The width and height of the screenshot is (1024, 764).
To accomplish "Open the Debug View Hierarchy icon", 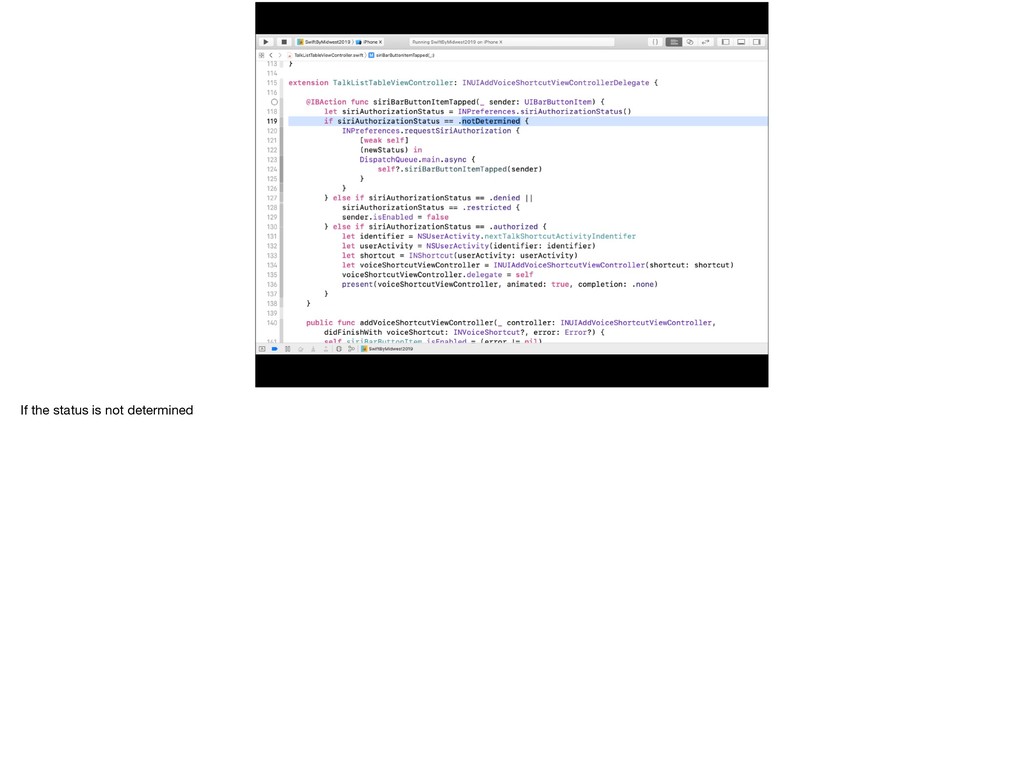I will coord(339,349).
